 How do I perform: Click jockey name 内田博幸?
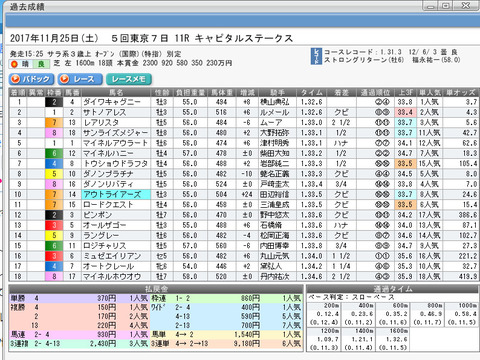point(274,246)
